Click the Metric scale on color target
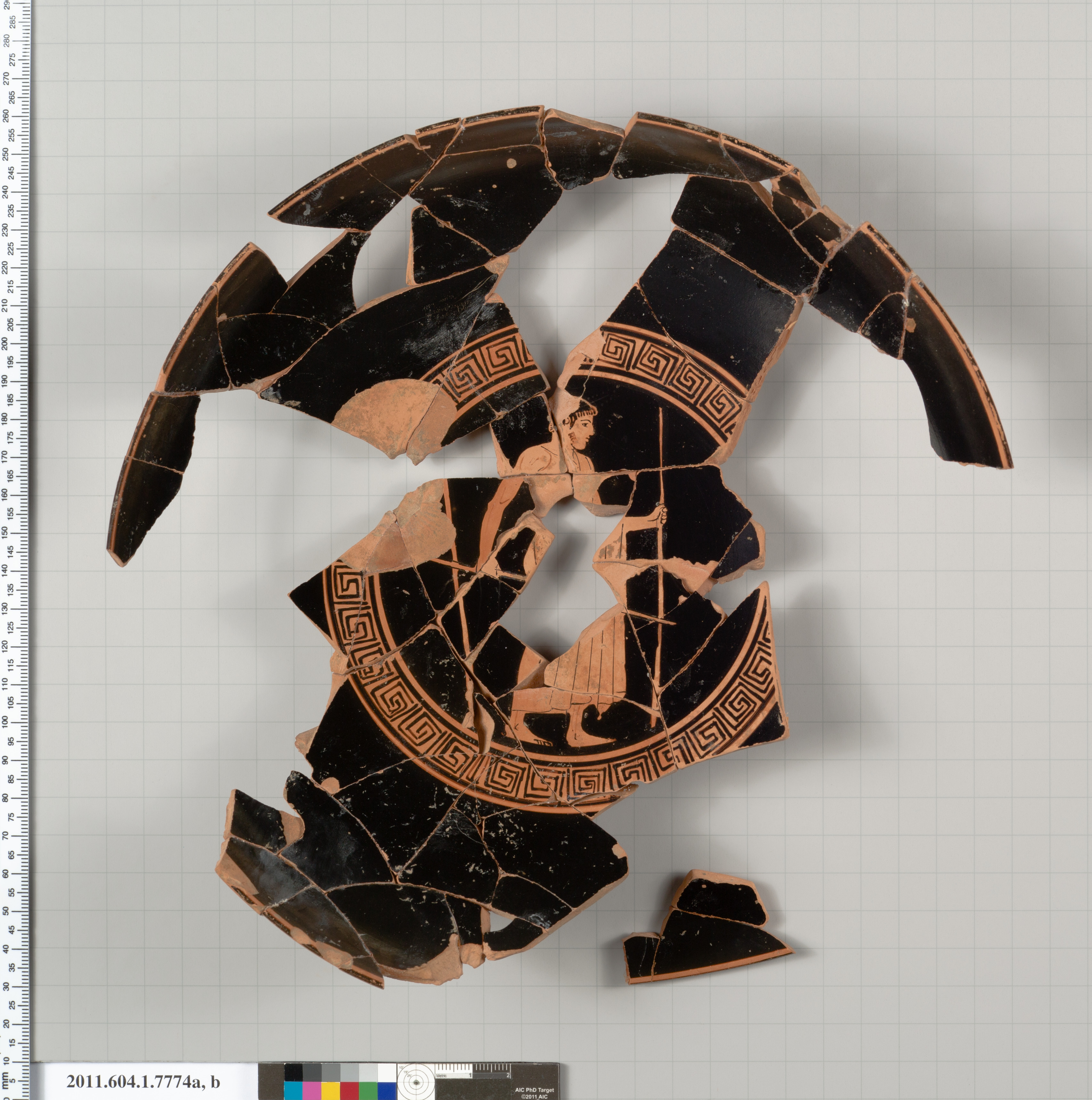Screen dimensions: 1092x1100 pos(473,1071)
